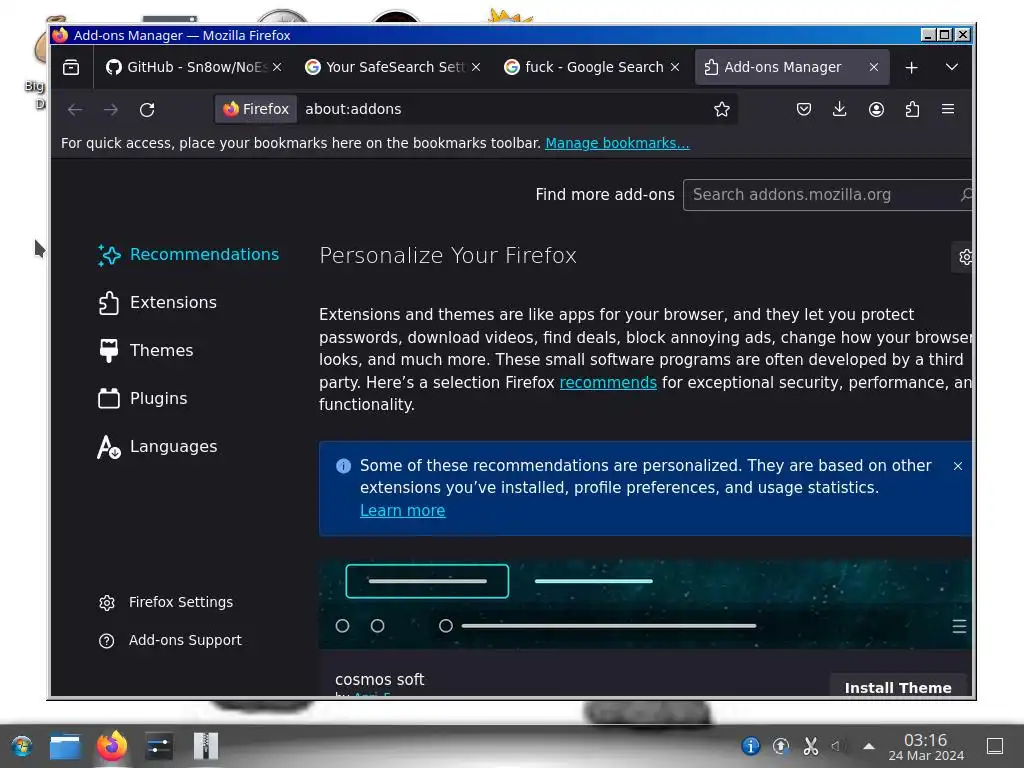Open the Firefox View tab list icon
The image size is (1024, 768).
pos(71,67)
